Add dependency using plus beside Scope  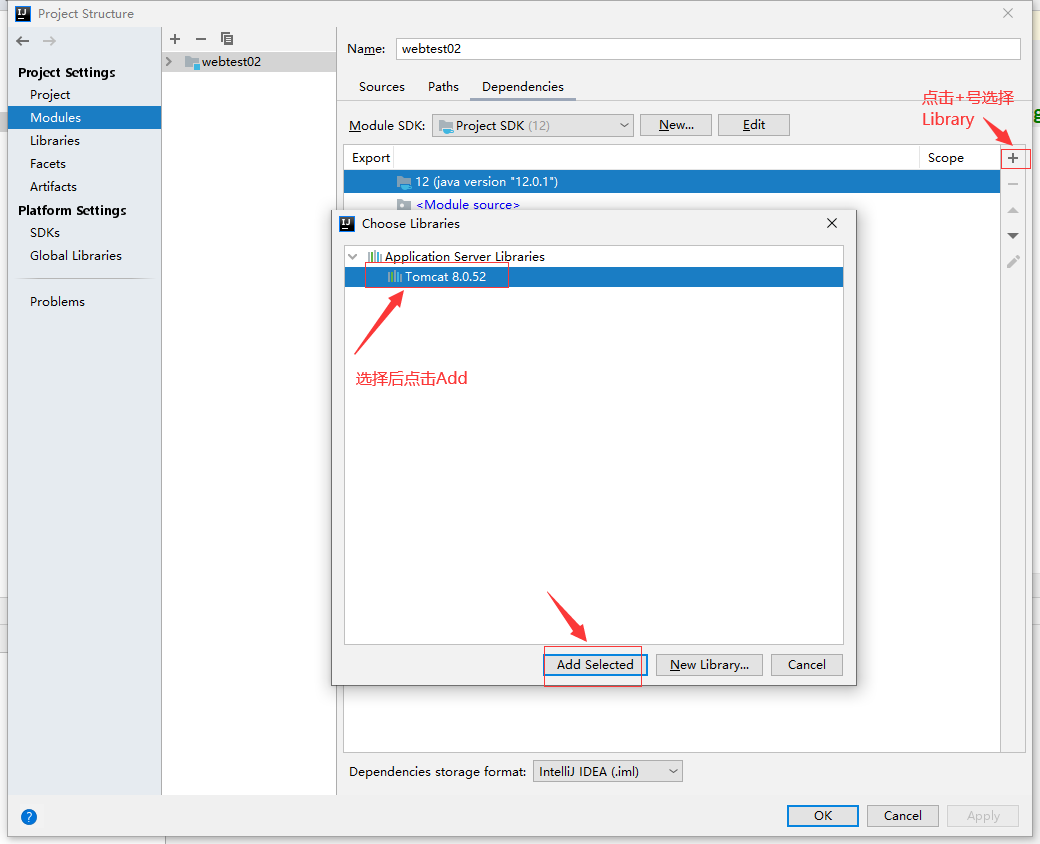click(1013, 158)
